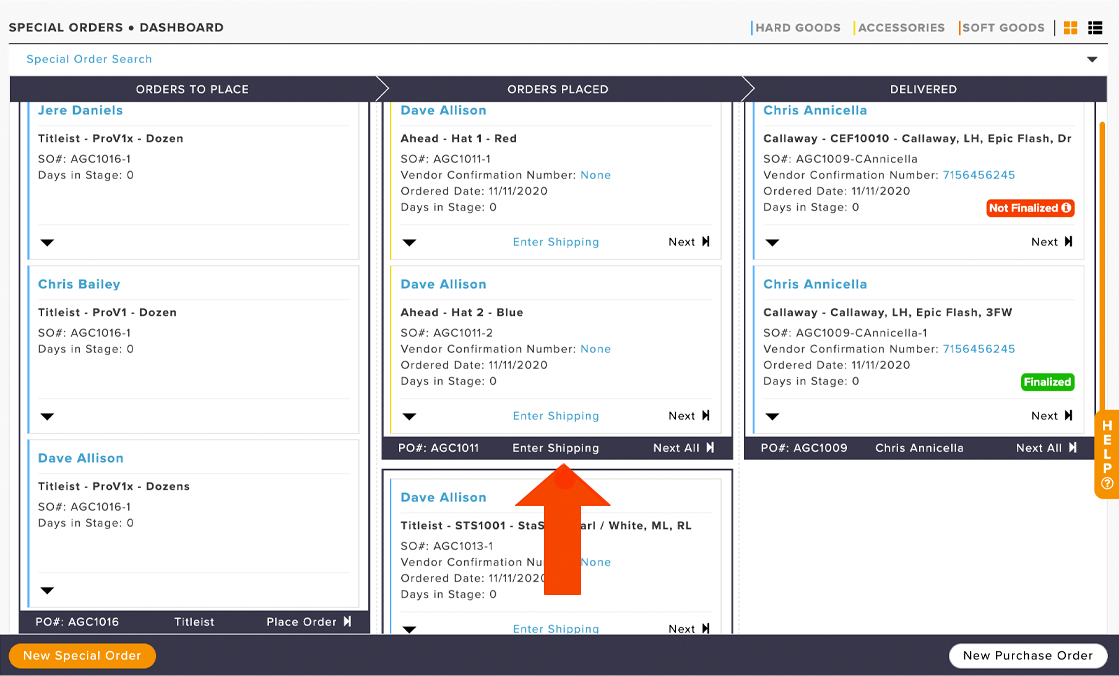Expand Dave Allison ProV1x Dozens card details
Viewport: 1119px width, 676px height.
(47, 591)
